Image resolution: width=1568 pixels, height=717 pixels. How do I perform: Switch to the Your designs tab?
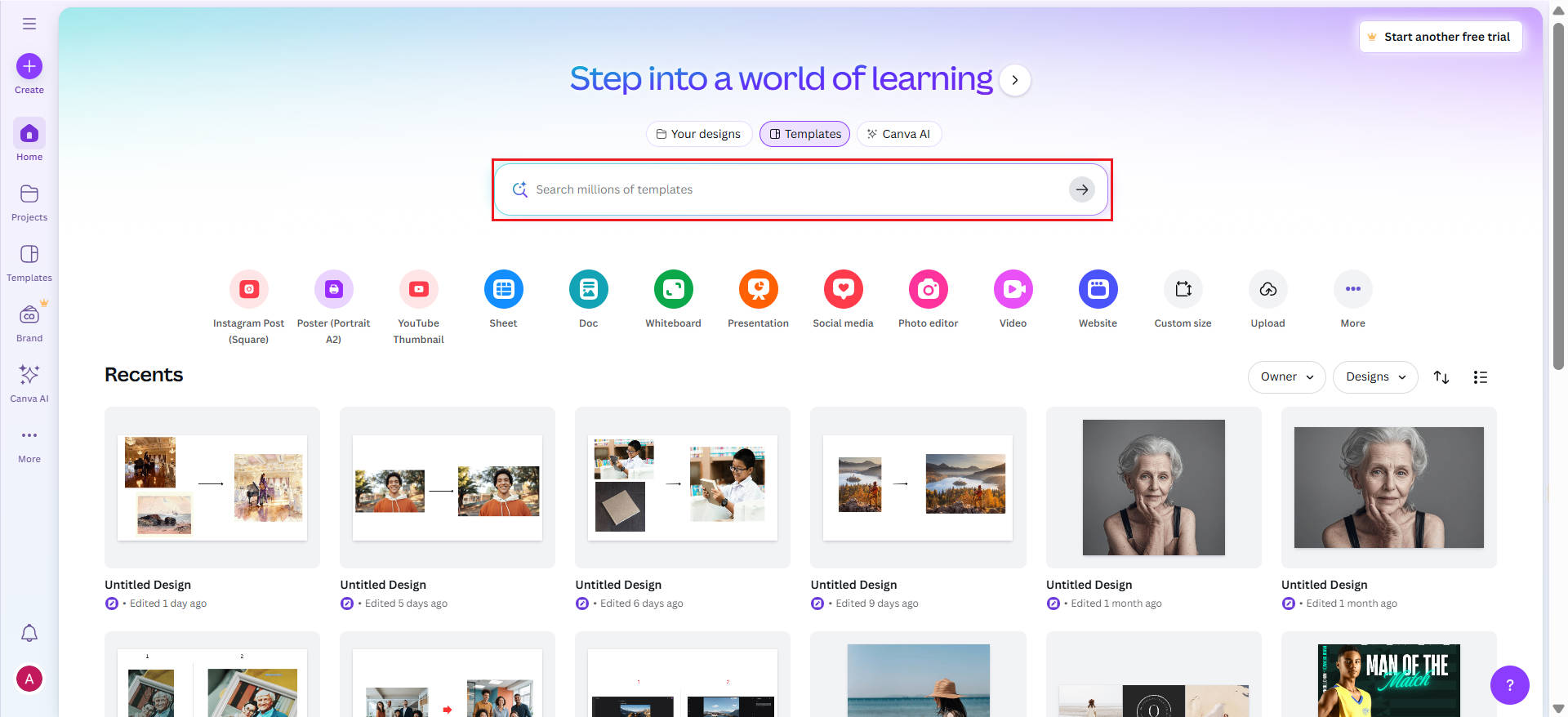pyautogui.click(x=698, y=134)
